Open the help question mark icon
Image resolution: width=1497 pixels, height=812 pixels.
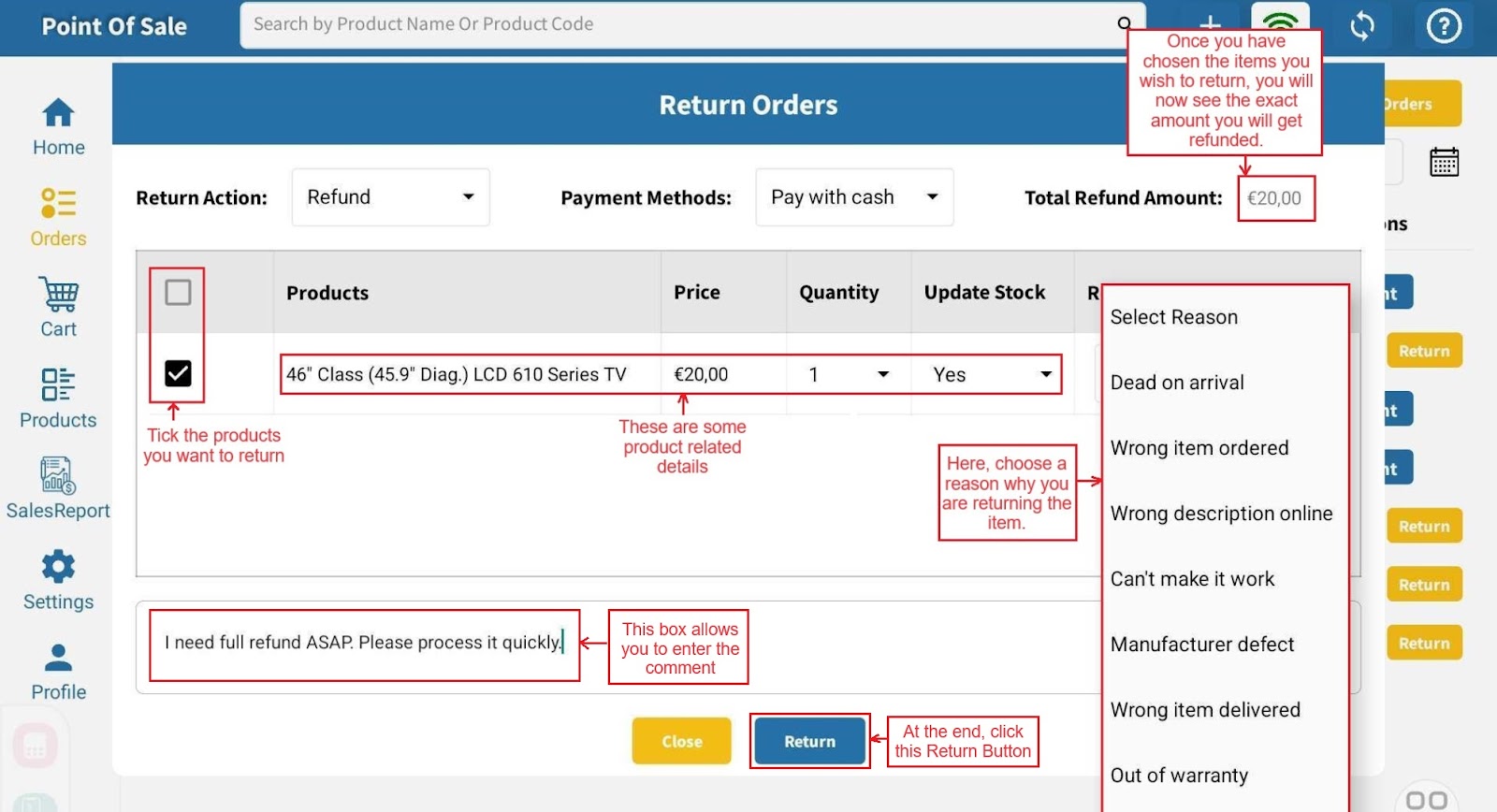coord(1444,26)
